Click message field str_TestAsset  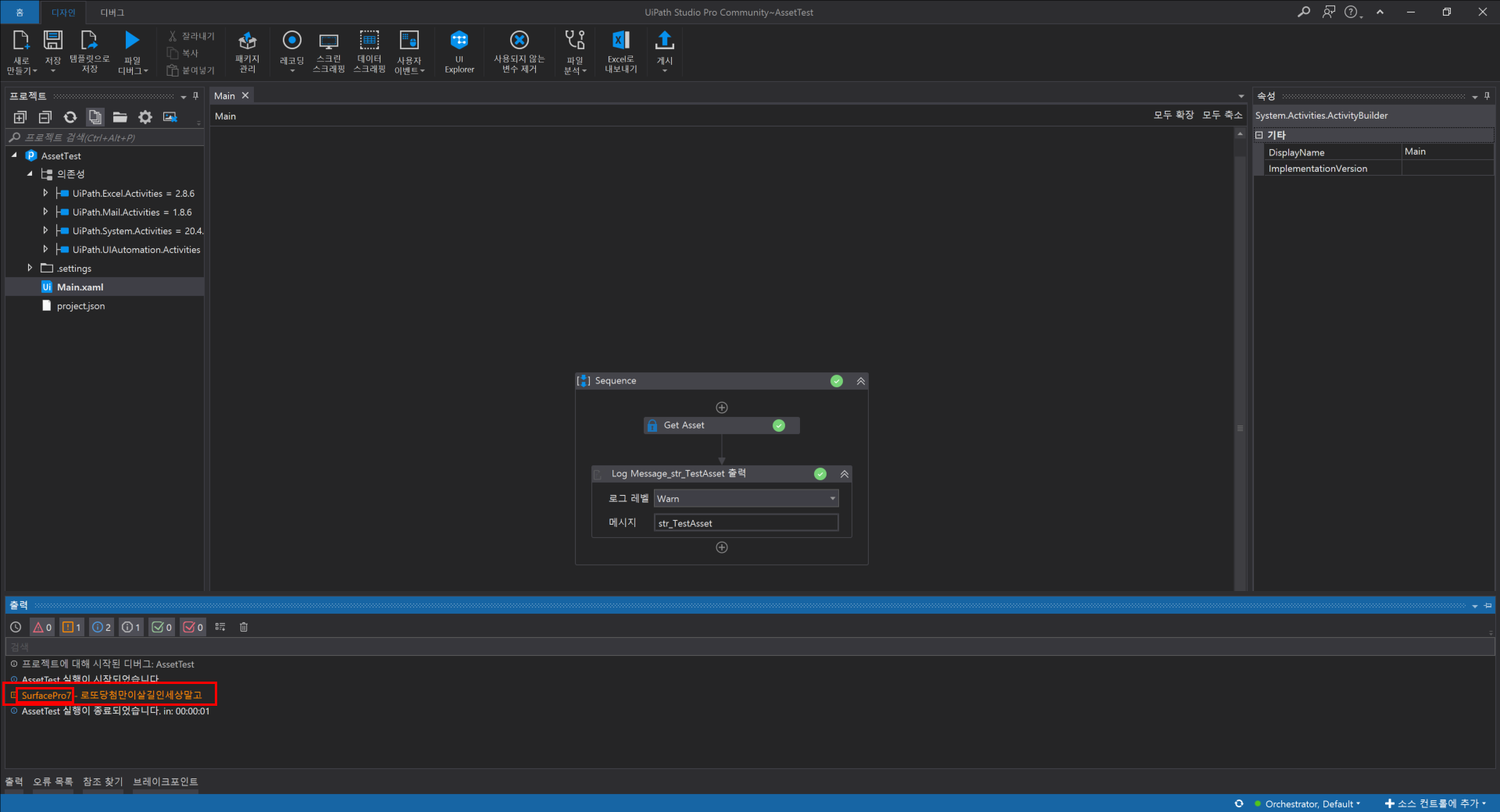click(746, 523)
